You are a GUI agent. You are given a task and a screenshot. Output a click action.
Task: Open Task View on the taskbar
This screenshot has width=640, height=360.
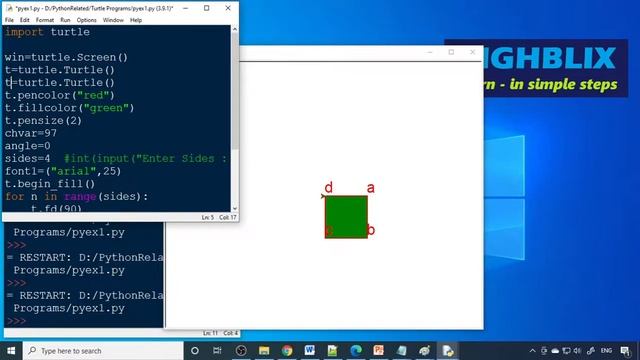coord(217,351)
